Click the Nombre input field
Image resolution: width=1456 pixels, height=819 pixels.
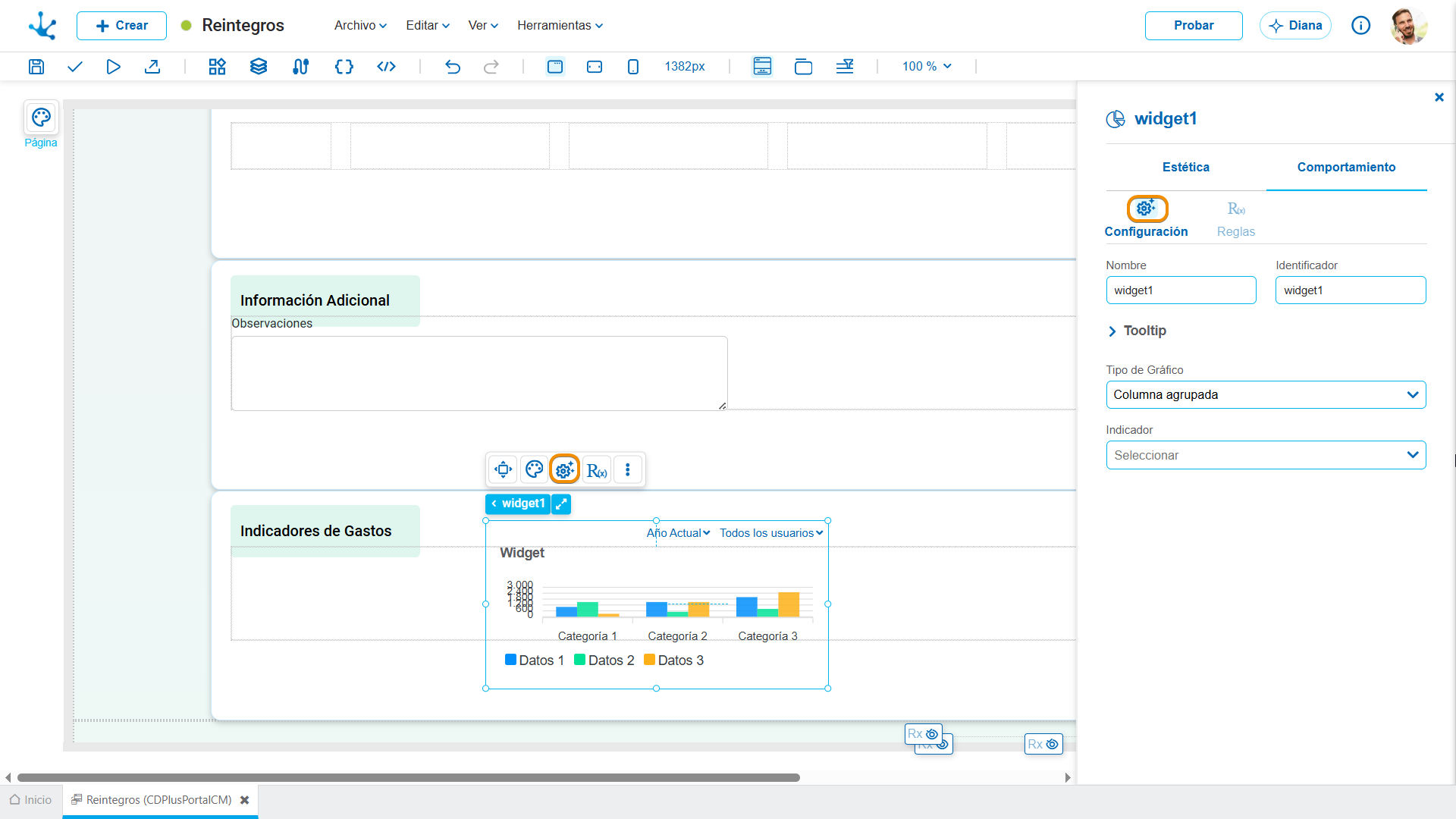pos(1181,290)
